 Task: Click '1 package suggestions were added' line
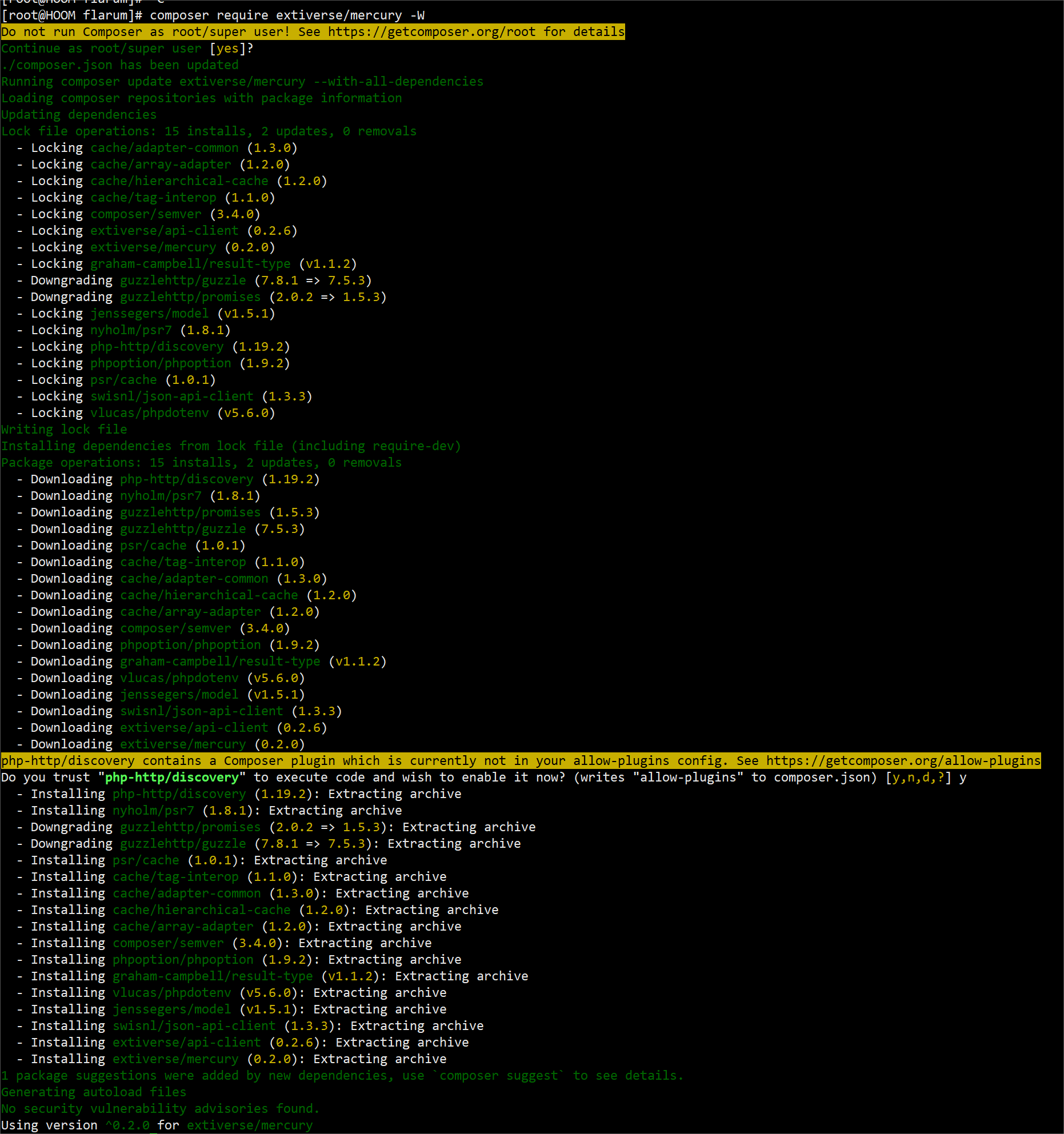coord(343,1076)
